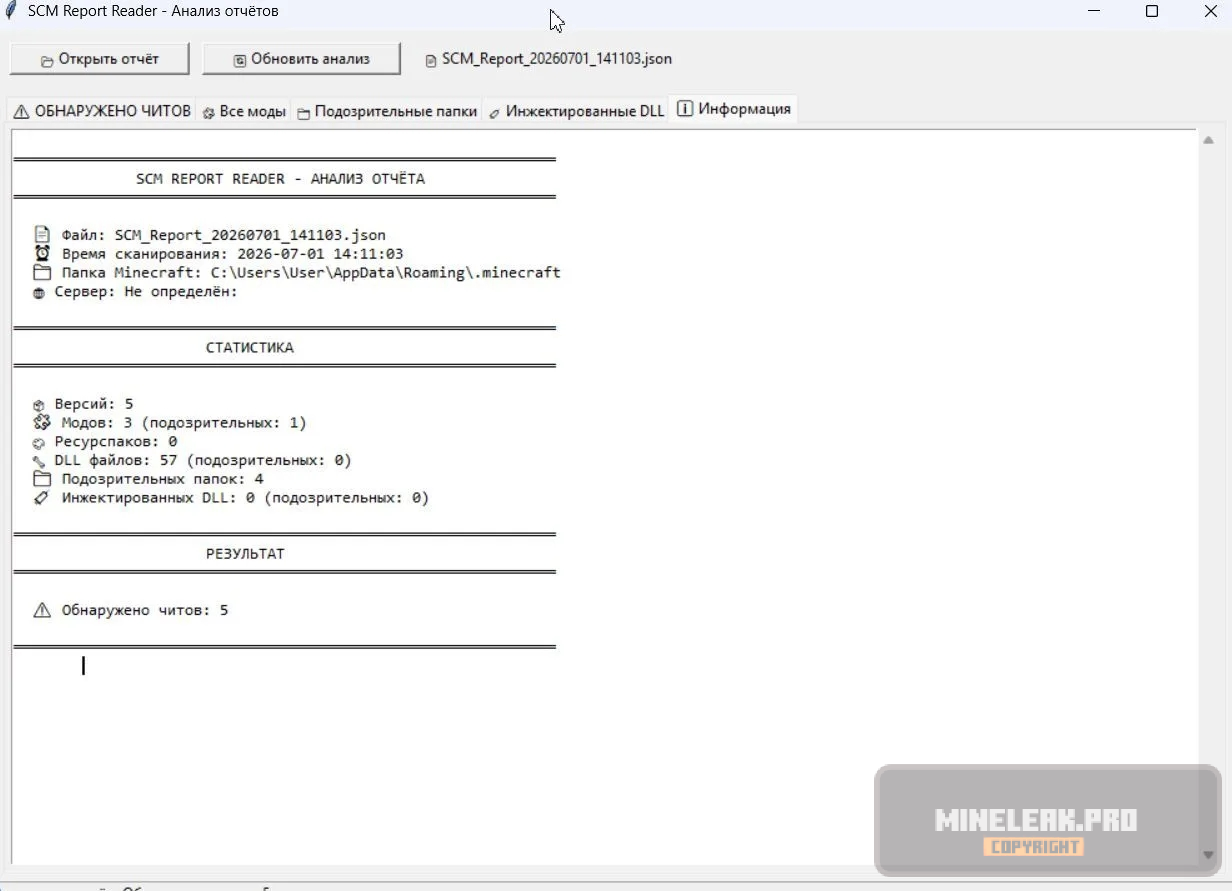Click the Обновить анализ button
Viewport: 1232px width, 891px height.
301,59
